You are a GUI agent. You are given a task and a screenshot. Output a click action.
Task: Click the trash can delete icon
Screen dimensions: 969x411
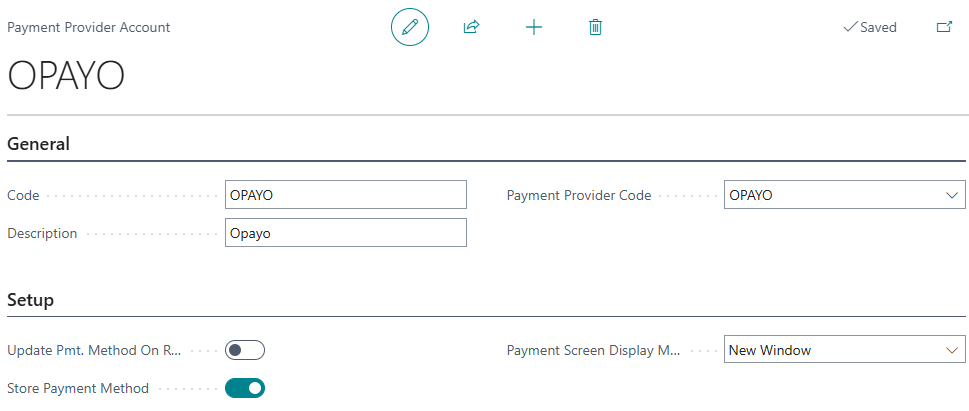tap(595, 27)
